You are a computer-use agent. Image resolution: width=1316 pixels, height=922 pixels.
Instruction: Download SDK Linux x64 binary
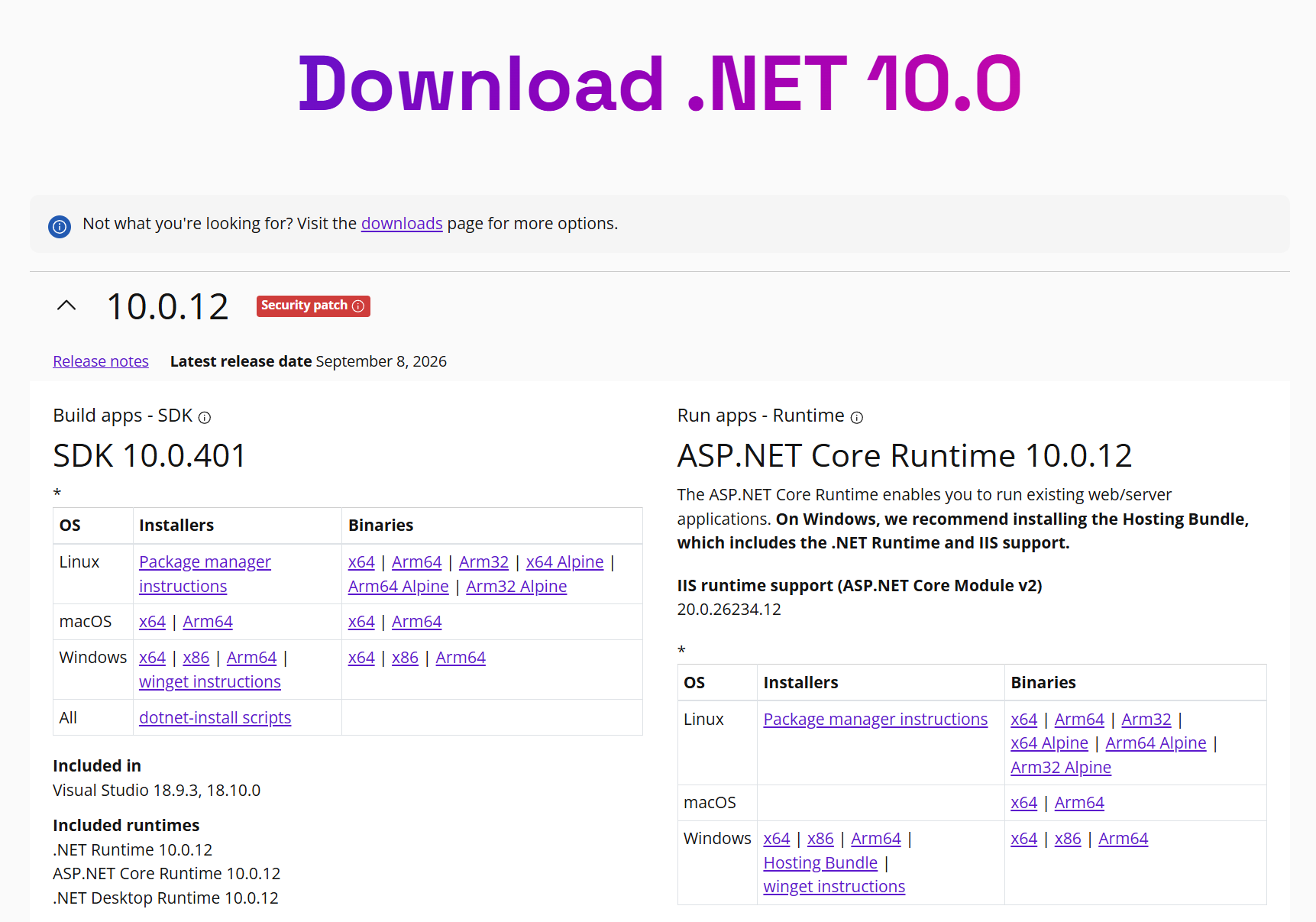[x=361, y=562]
